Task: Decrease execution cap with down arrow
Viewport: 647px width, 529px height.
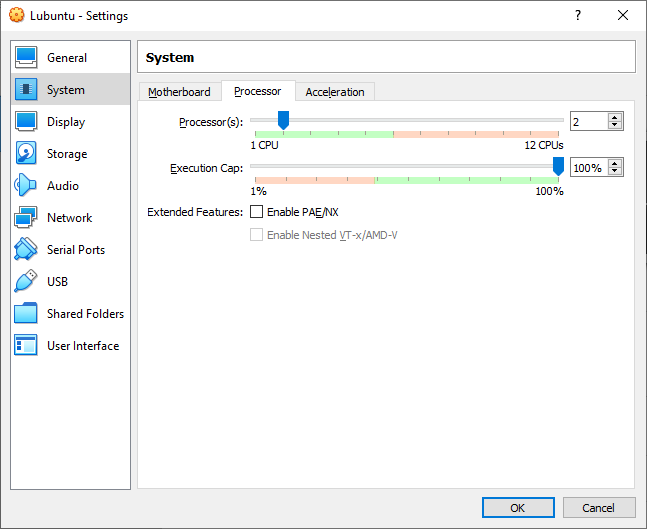Action: (x=615, y=172)
